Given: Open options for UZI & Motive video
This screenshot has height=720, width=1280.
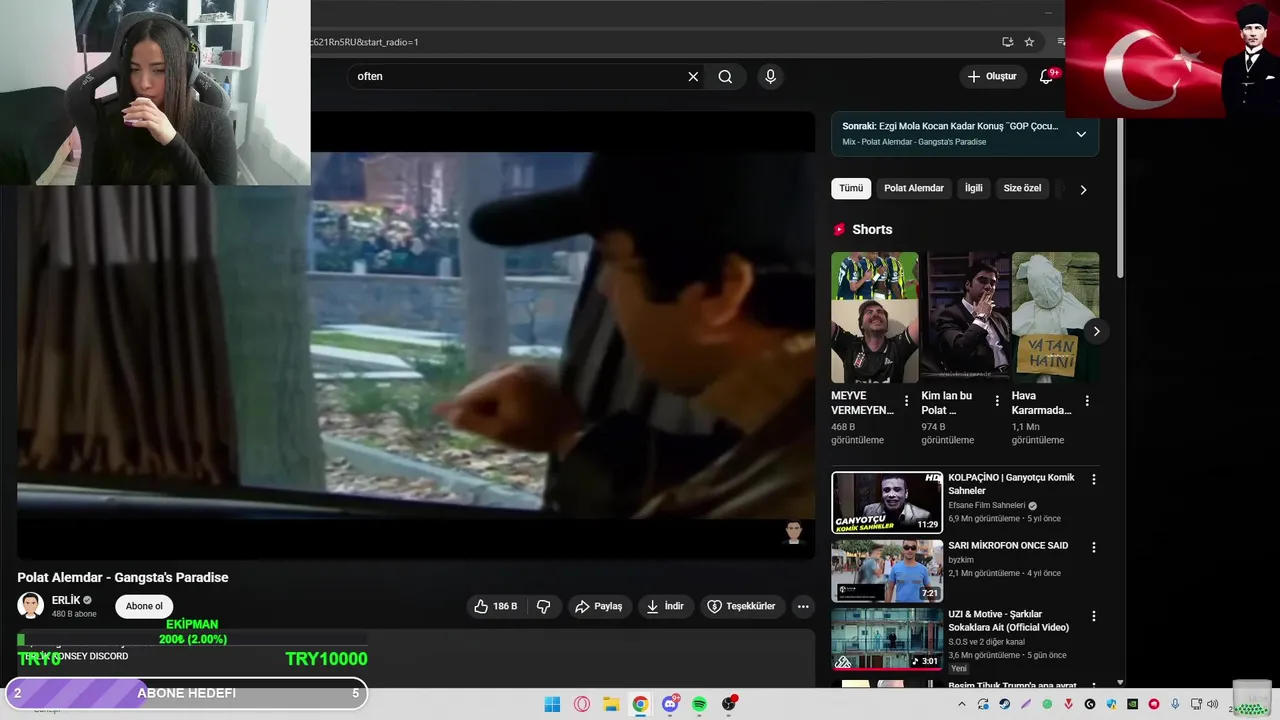Looking at the screenshot, I should coord(1093,617).
